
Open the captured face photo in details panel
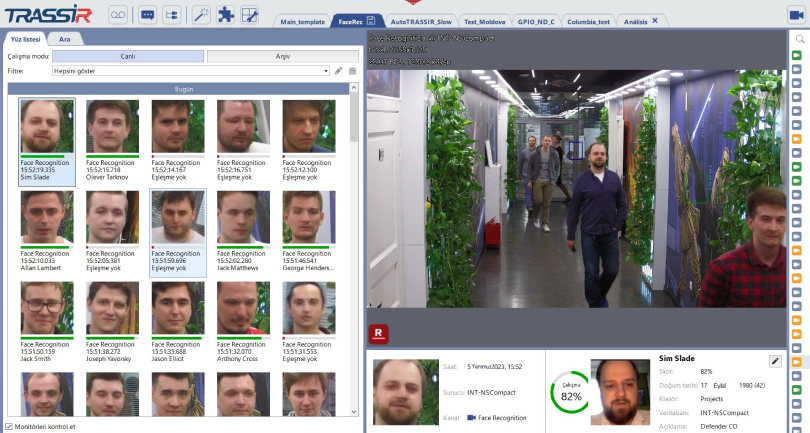tap(406, 392)
